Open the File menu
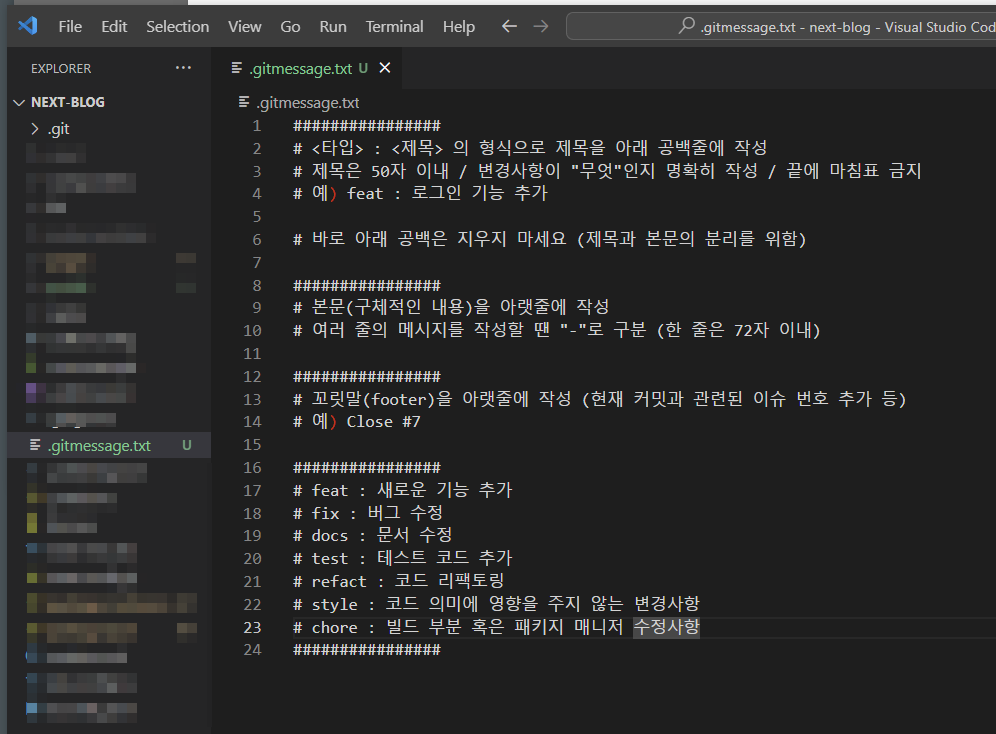 (x=70, y=26)
